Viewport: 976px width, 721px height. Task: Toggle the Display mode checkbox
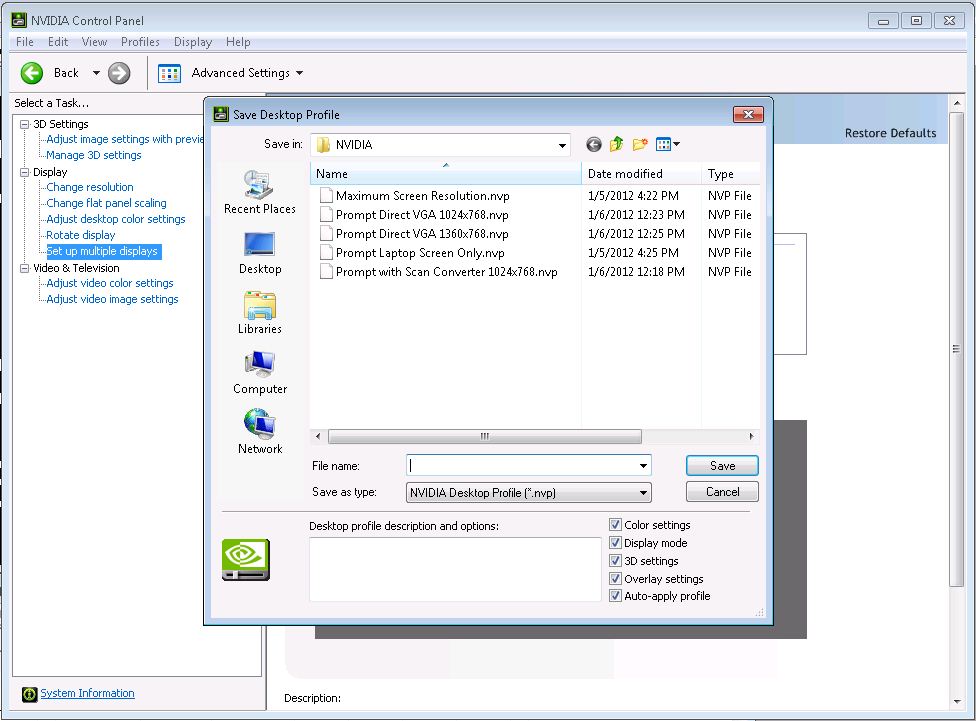(x=615, y=543)
